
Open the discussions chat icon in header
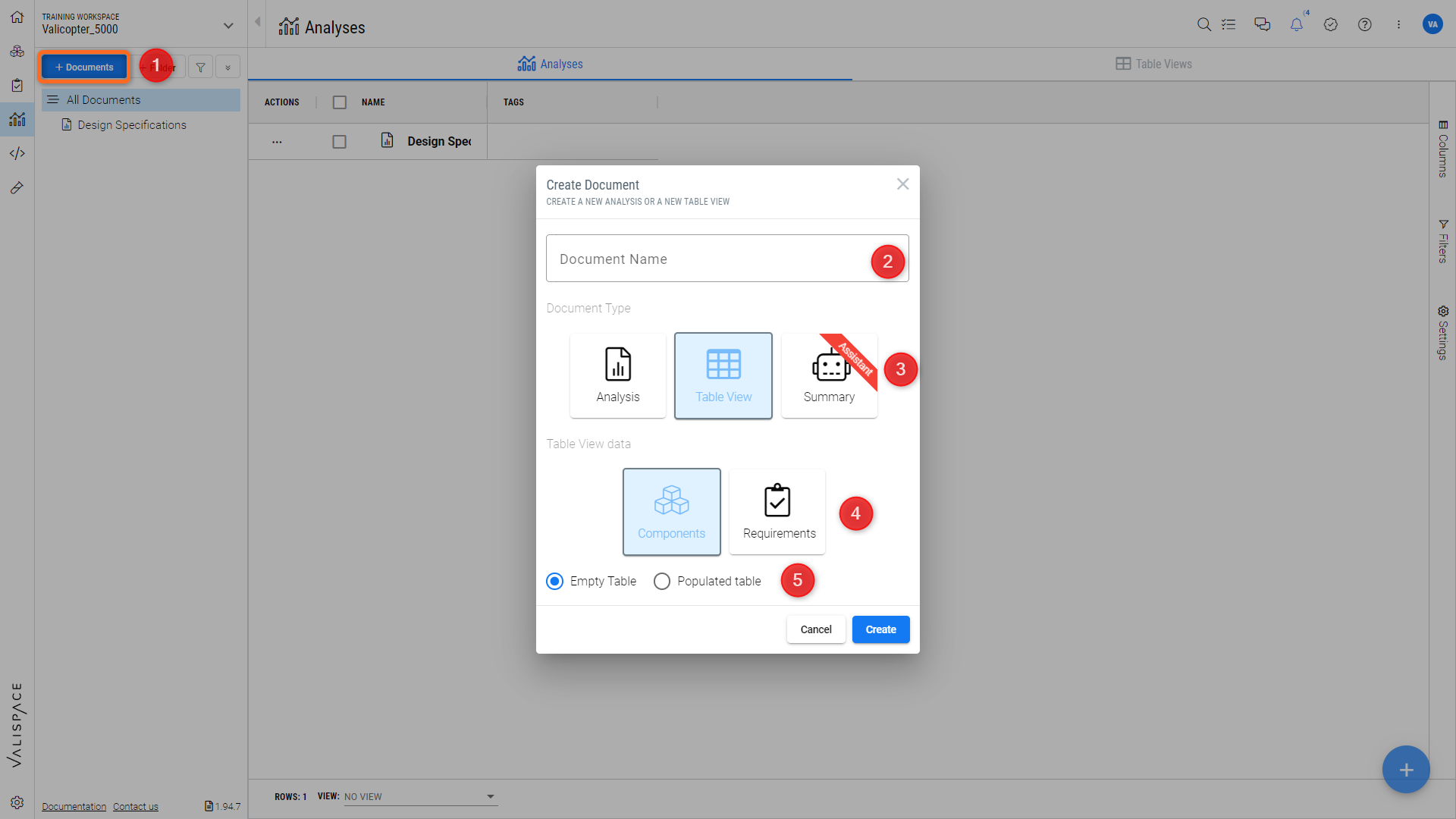point(1262,24)
